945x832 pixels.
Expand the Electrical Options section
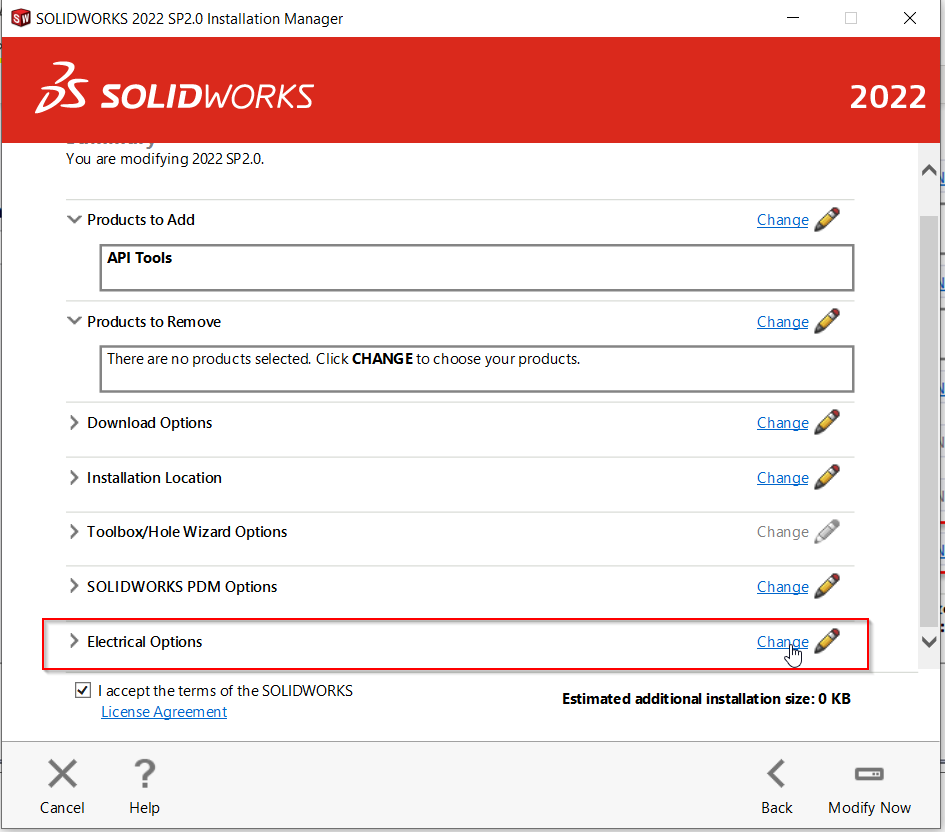click(x=74, y=642)
